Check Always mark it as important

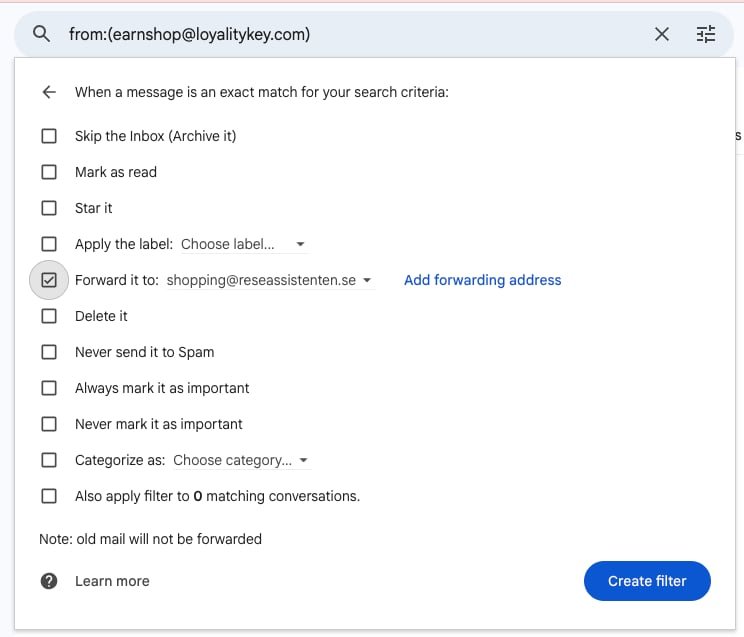[x=49, y=388]
